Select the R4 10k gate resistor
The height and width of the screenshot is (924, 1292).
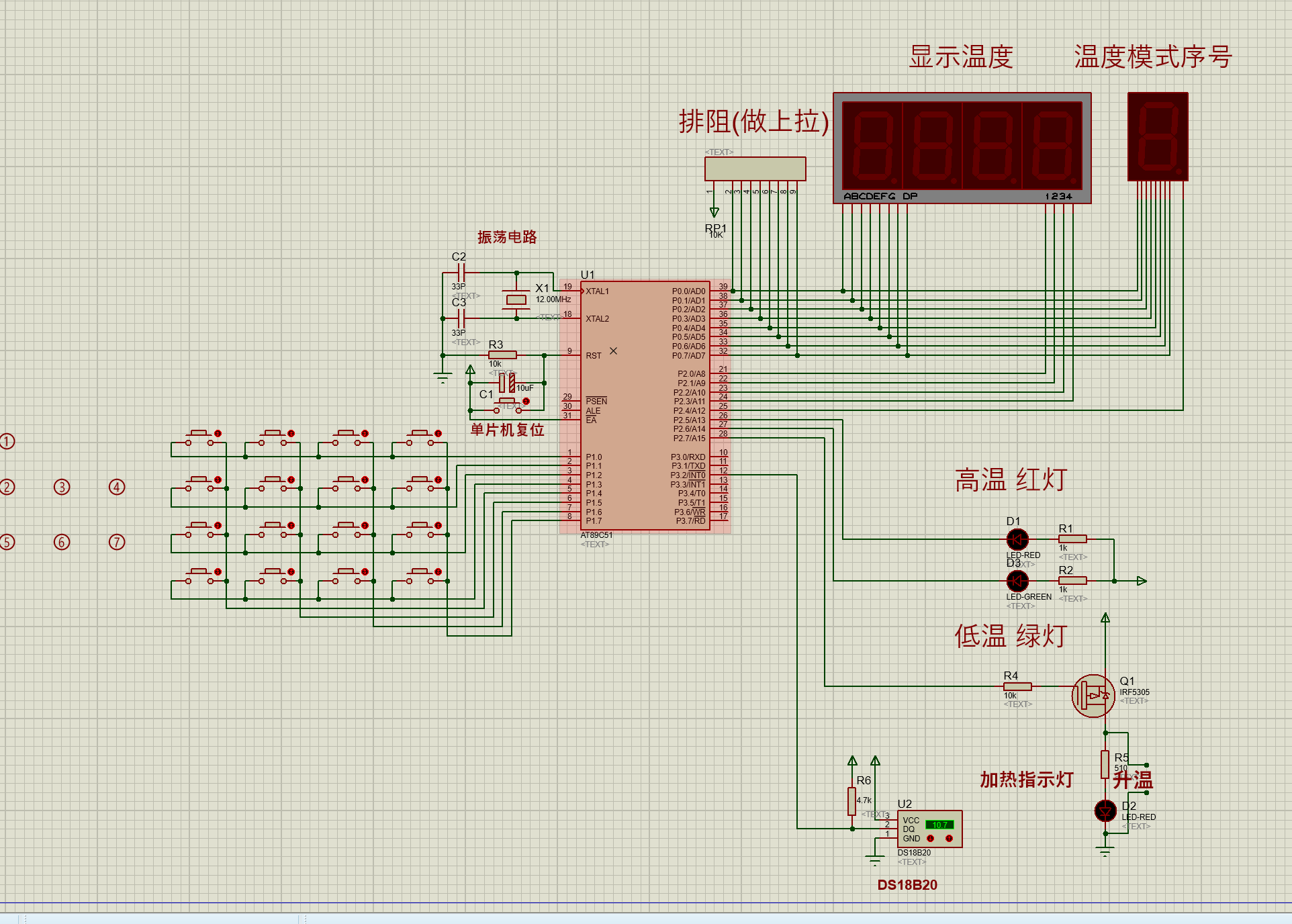1017,686
